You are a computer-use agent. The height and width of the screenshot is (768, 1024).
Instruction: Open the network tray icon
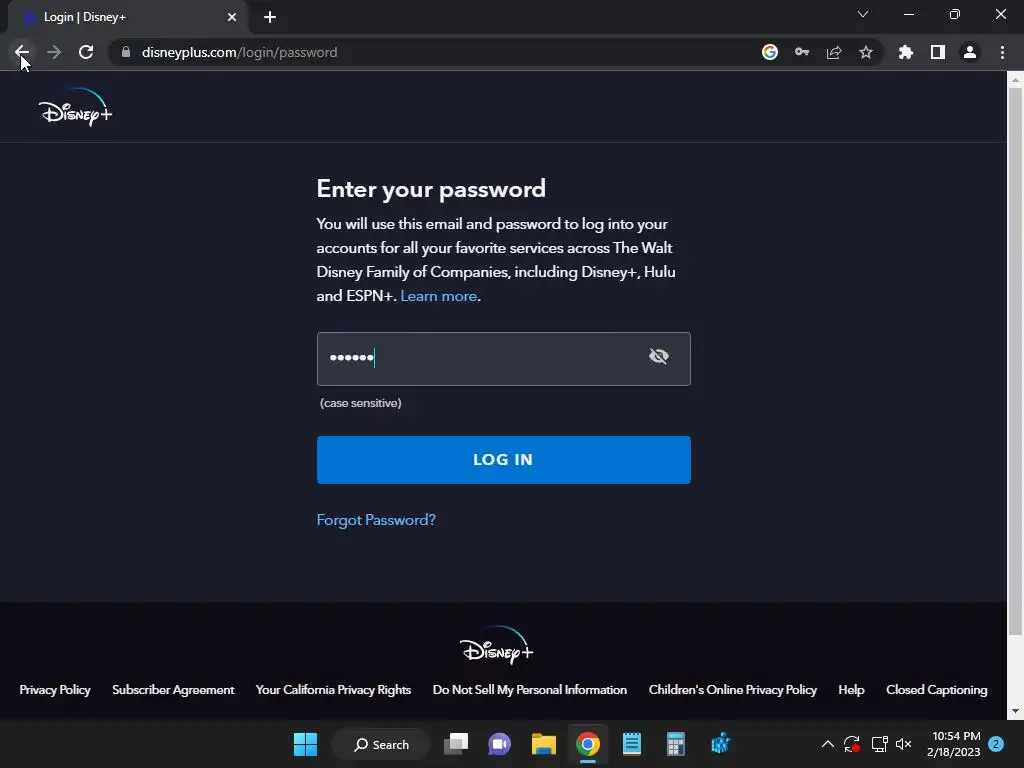point(879,744)
